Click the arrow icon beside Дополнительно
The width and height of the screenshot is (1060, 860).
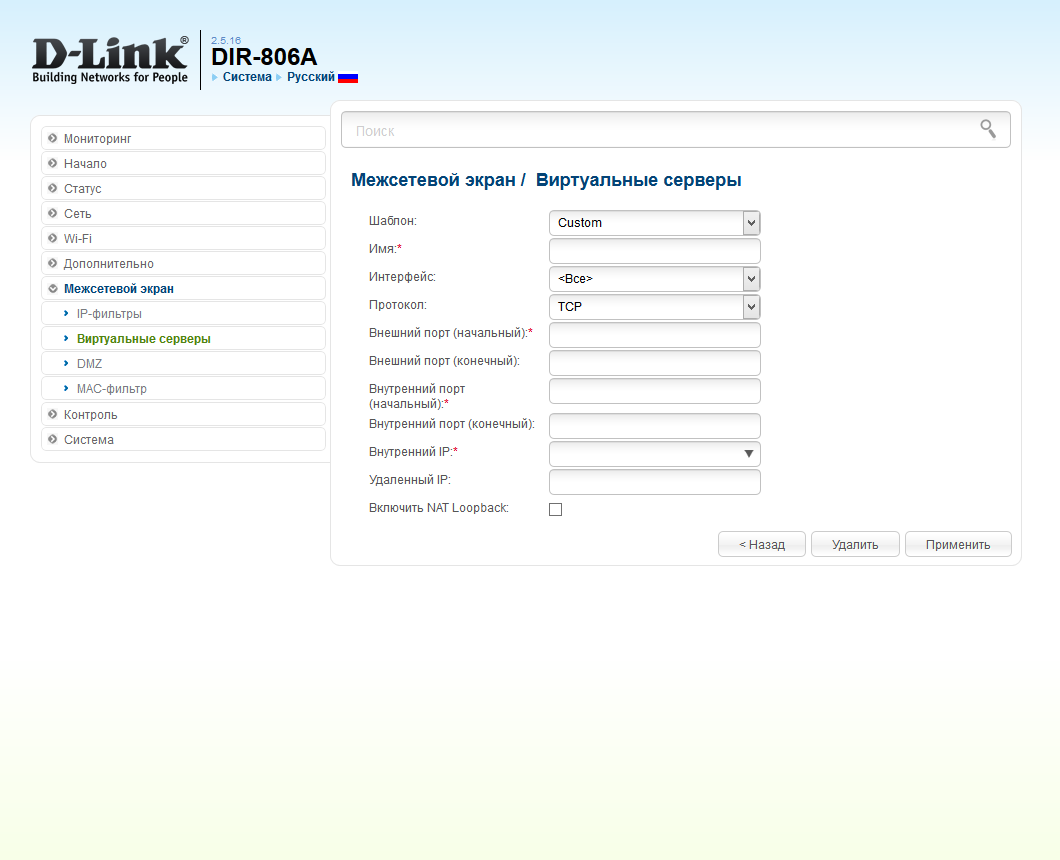pos(53,263)
